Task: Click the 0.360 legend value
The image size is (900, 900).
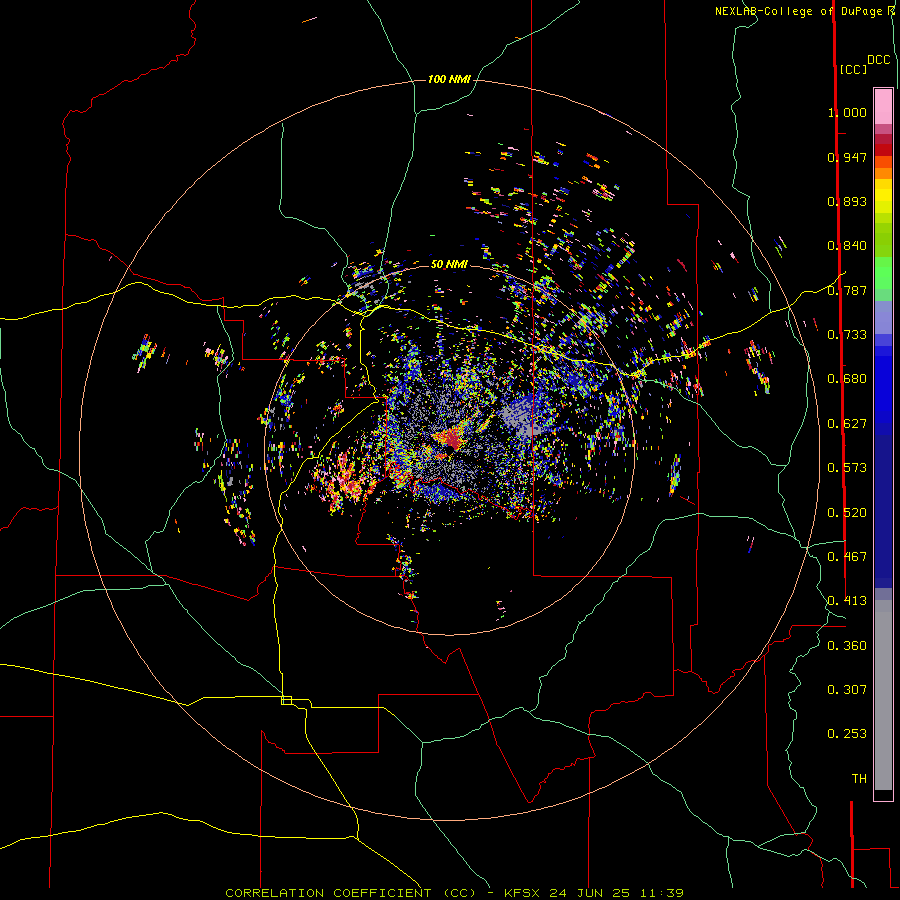Action: tap(847, 646)
